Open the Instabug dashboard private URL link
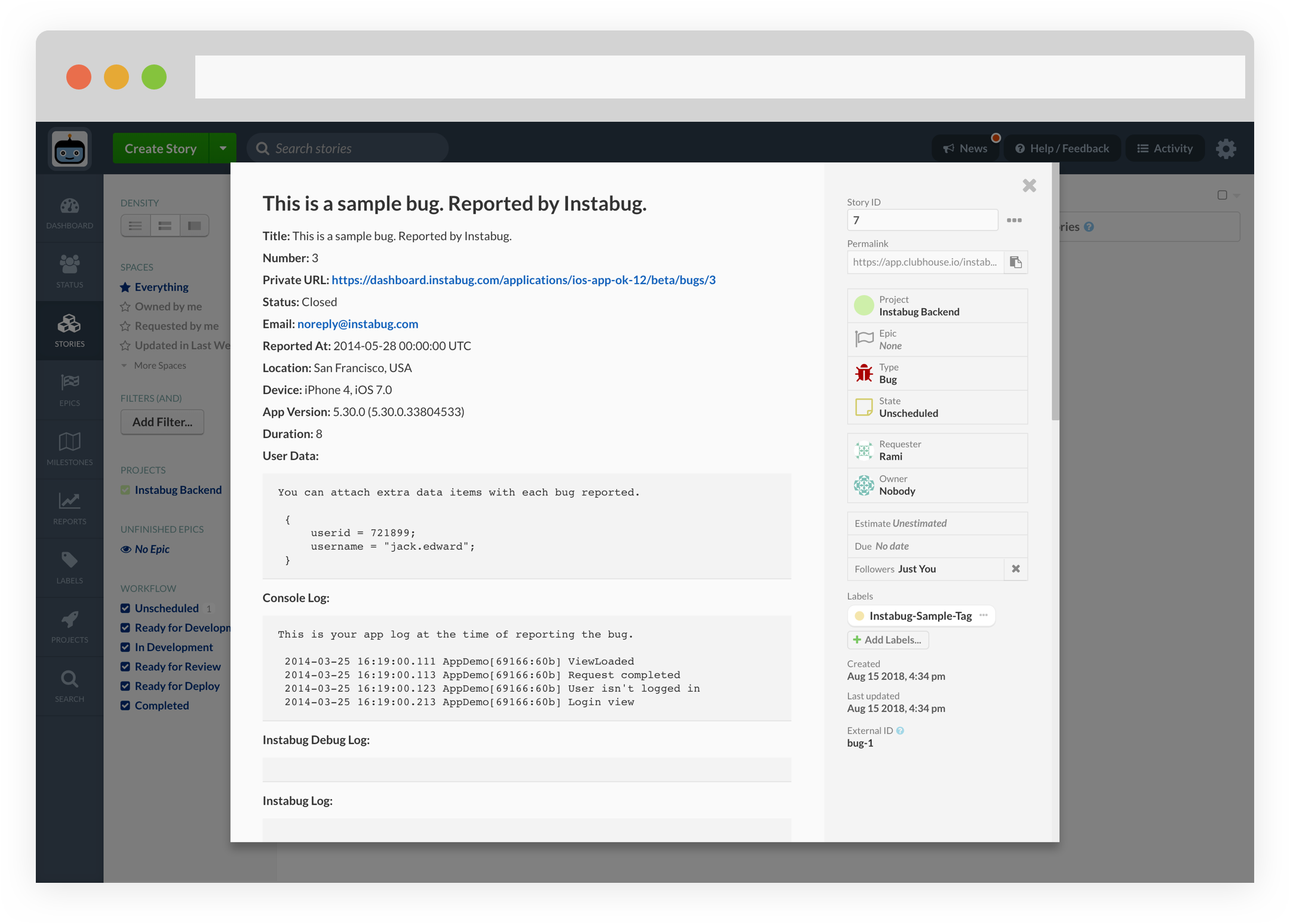This screenshot has width=1290, height=924. pos(523,280)
